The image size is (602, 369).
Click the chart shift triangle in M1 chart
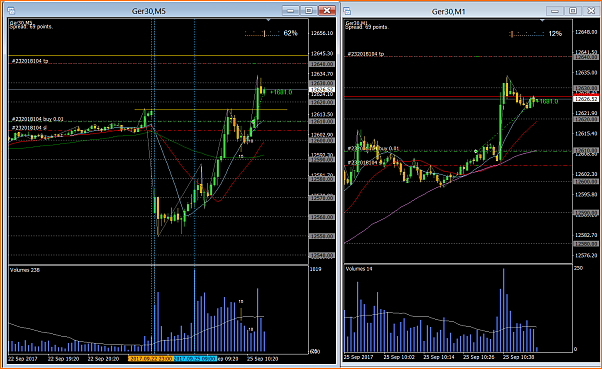click(x=542, y=20)
